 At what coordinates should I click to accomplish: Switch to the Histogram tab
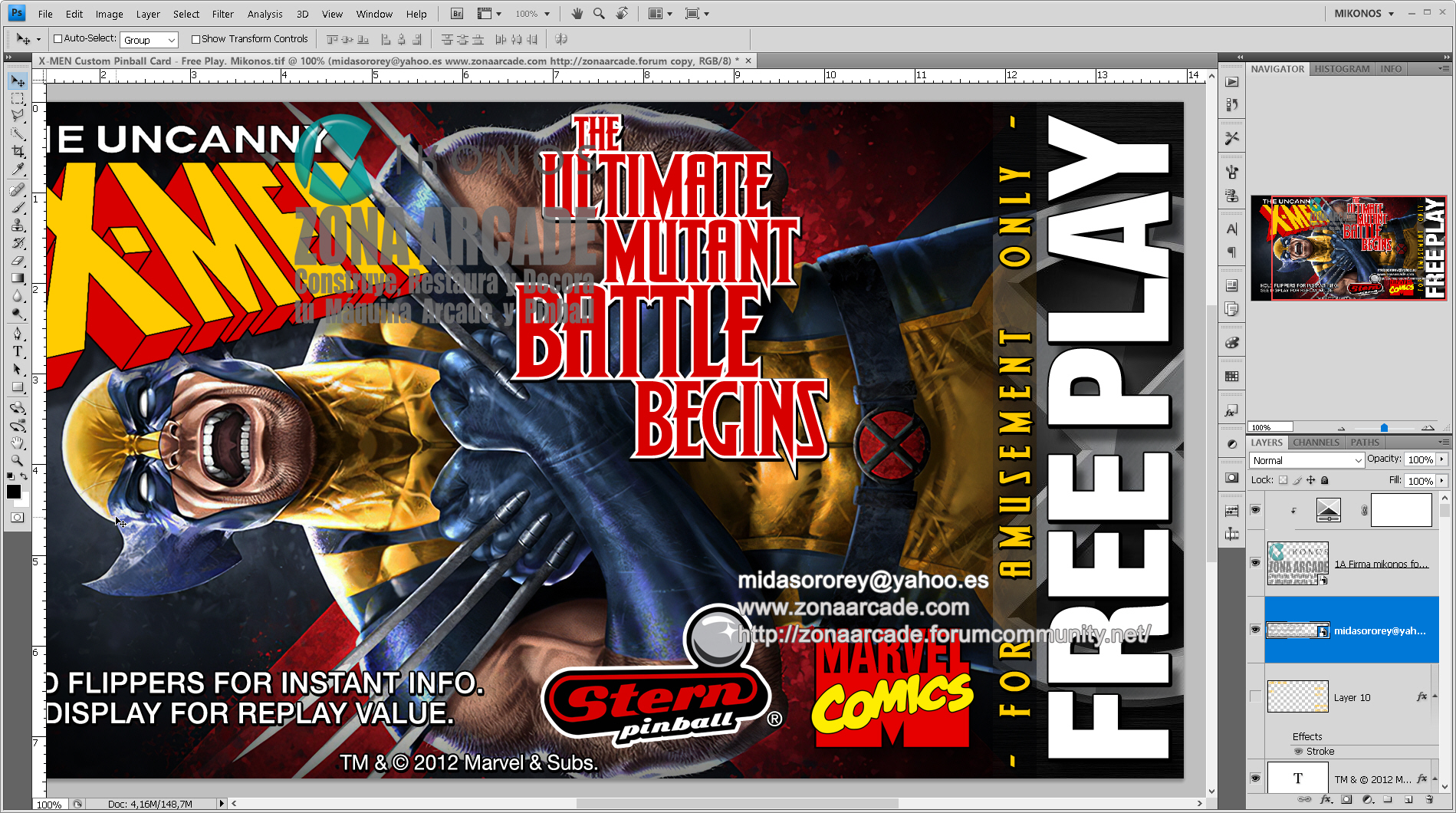(1342, 69)
